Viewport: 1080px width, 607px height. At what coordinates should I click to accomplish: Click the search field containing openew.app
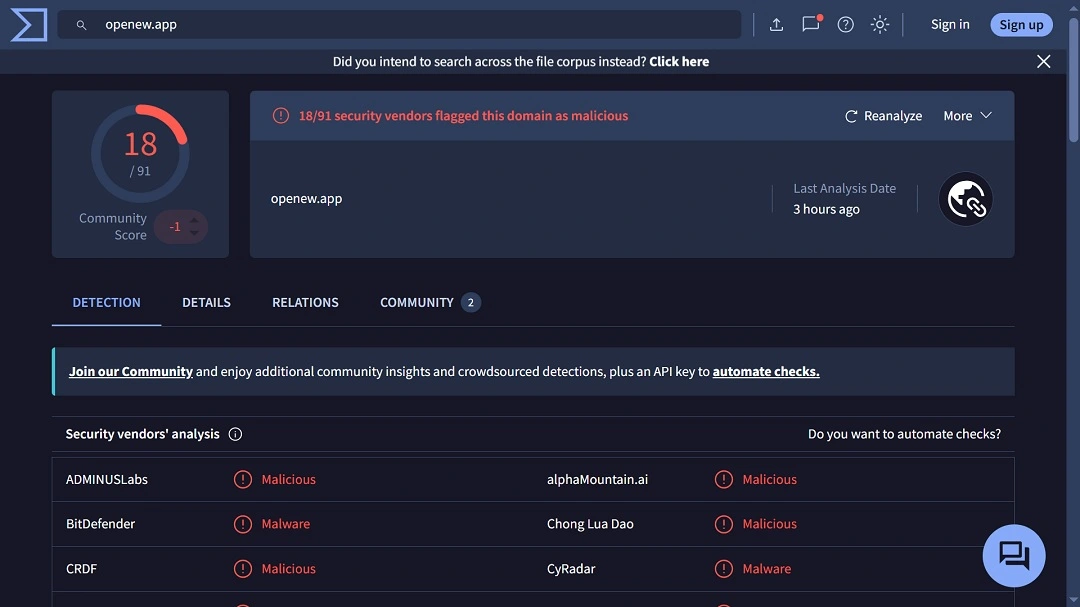click(399, 25)
